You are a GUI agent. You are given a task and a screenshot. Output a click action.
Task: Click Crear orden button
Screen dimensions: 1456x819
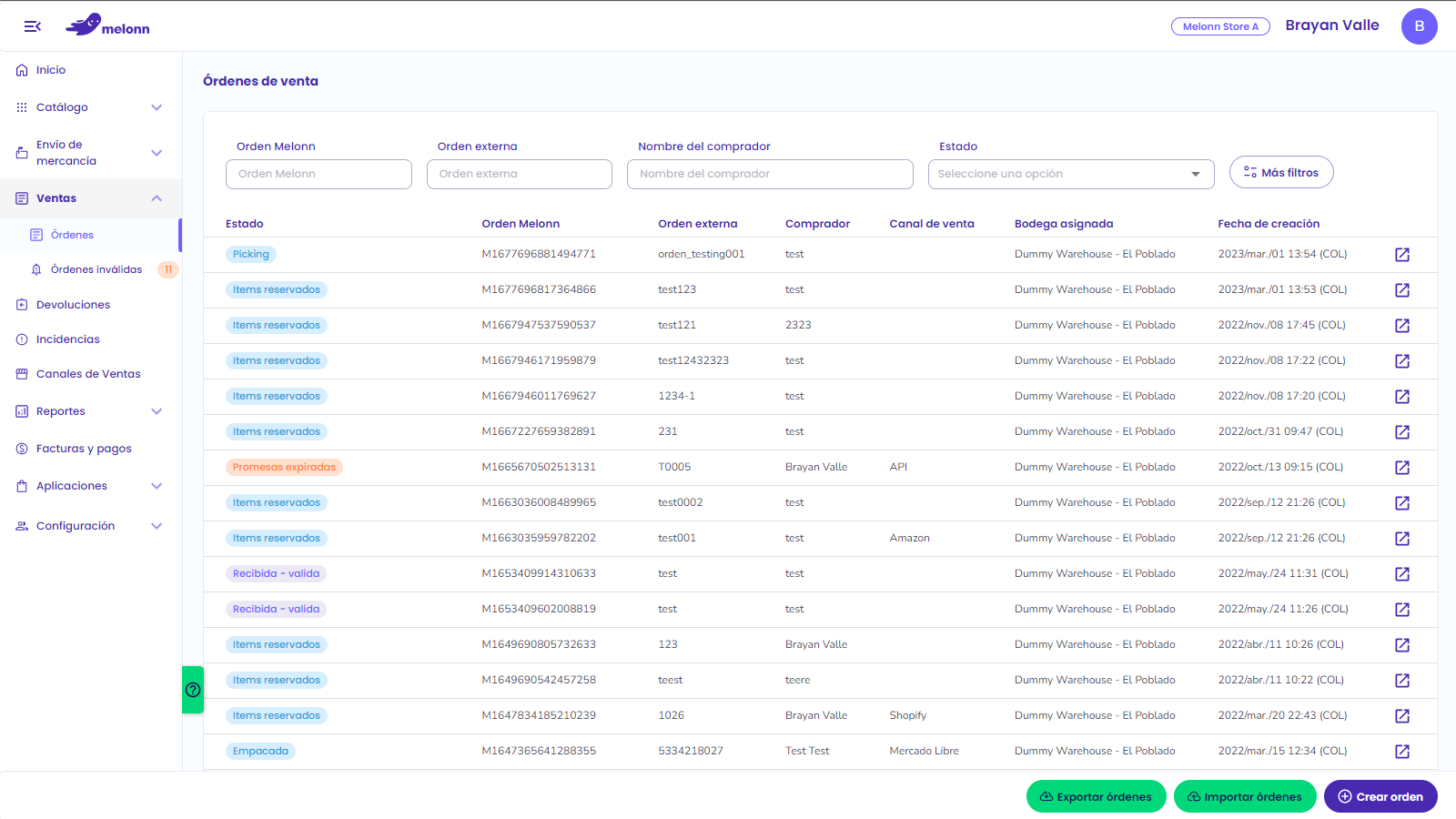[1380, 796]
